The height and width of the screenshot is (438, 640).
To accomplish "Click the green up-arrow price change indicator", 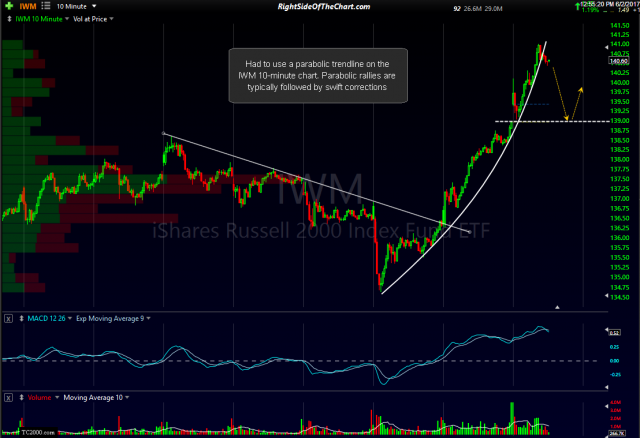I will click(x=577, y=6).
